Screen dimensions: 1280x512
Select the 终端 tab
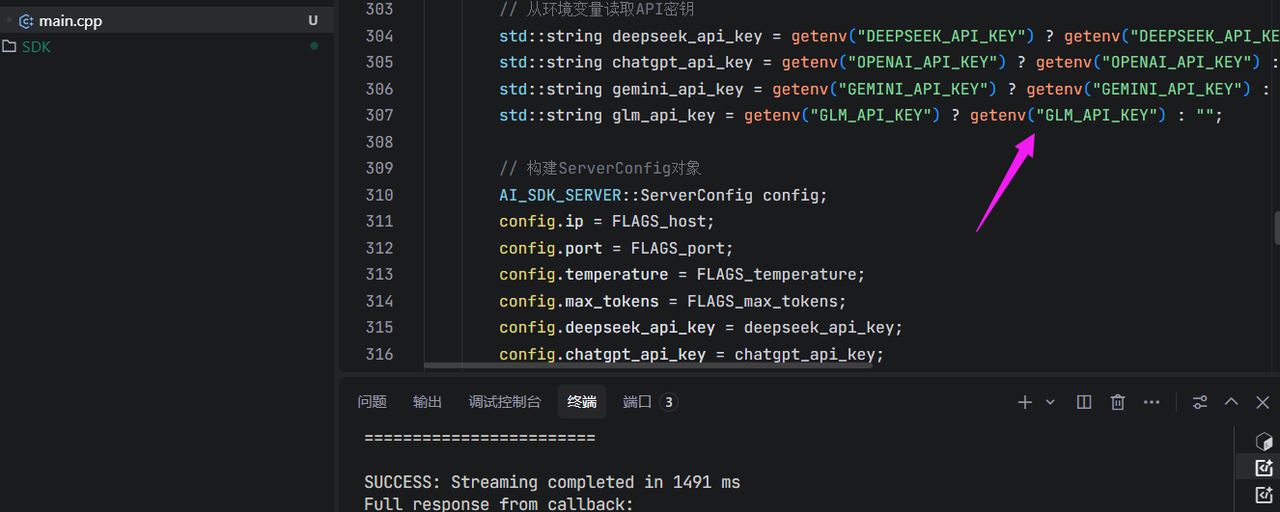click(x=582, y=402)
